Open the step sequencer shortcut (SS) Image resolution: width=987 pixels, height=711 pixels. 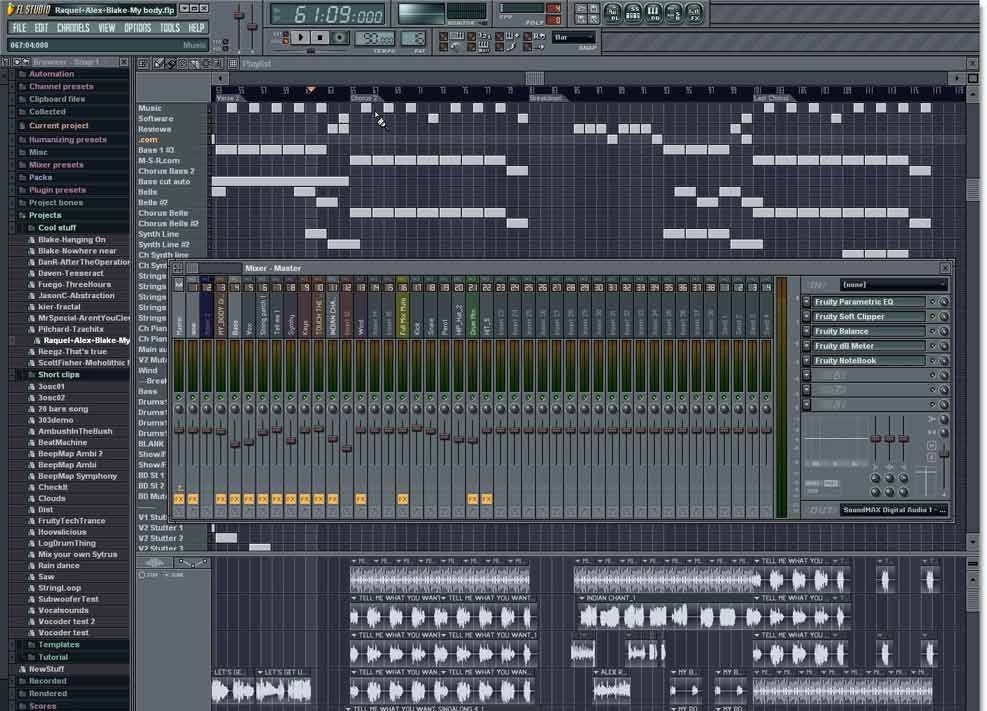633,13
